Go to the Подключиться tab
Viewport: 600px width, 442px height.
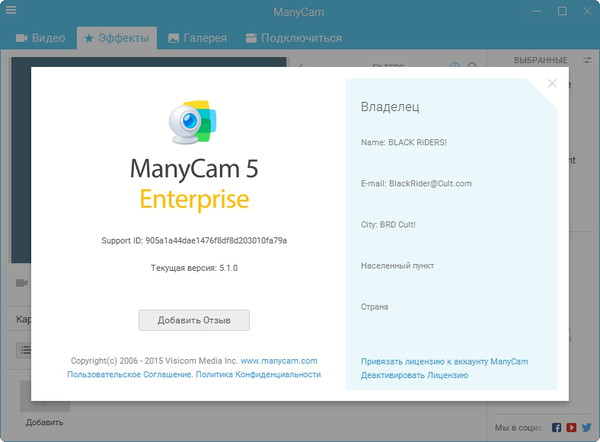pos(293,38)
